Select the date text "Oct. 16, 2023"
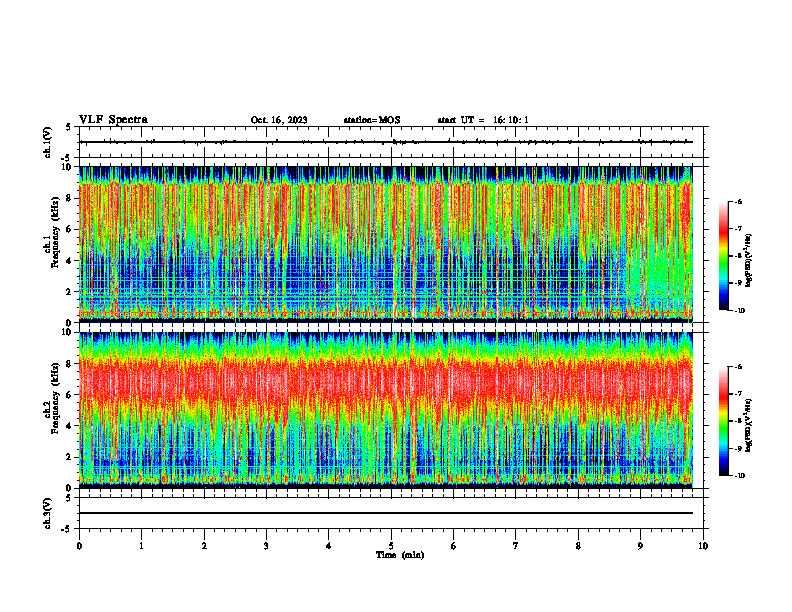The width and height of the screenshot is (792, 612). [279, 120]
